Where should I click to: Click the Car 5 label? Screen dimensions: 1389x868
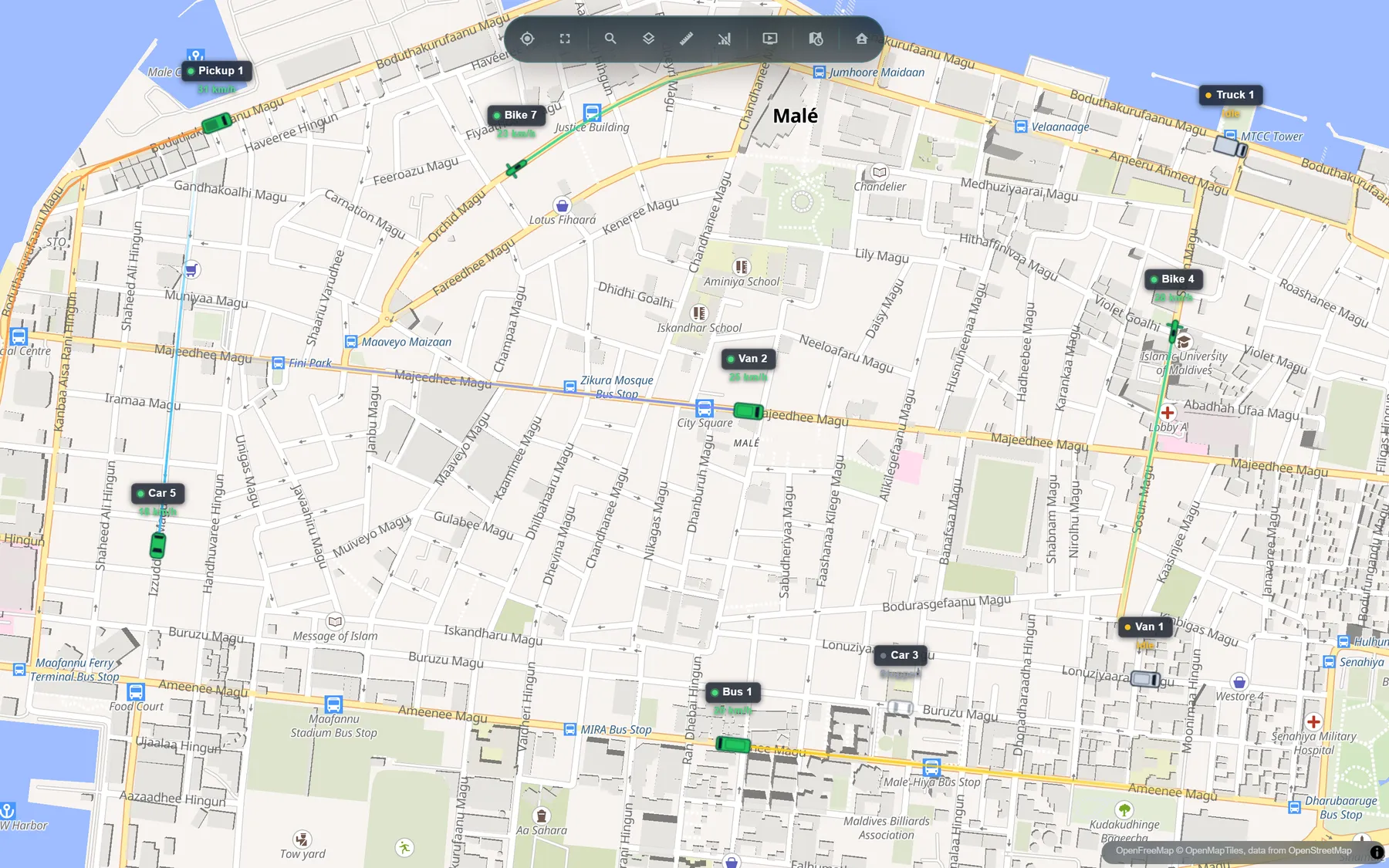pos(157,493)
